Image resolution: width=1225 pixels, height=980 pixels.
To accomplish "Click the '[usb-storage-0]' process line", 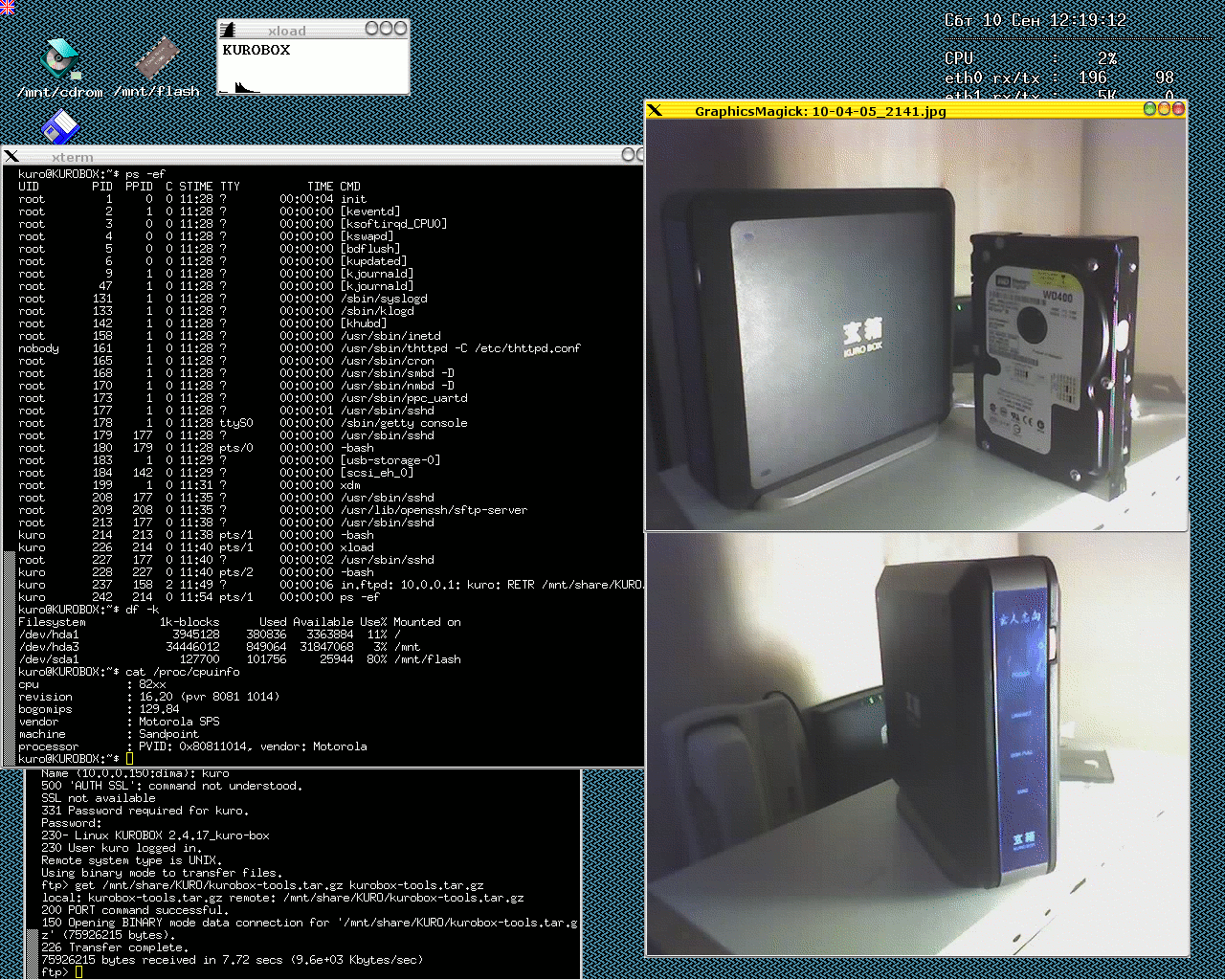I will (x=230, y=460).
